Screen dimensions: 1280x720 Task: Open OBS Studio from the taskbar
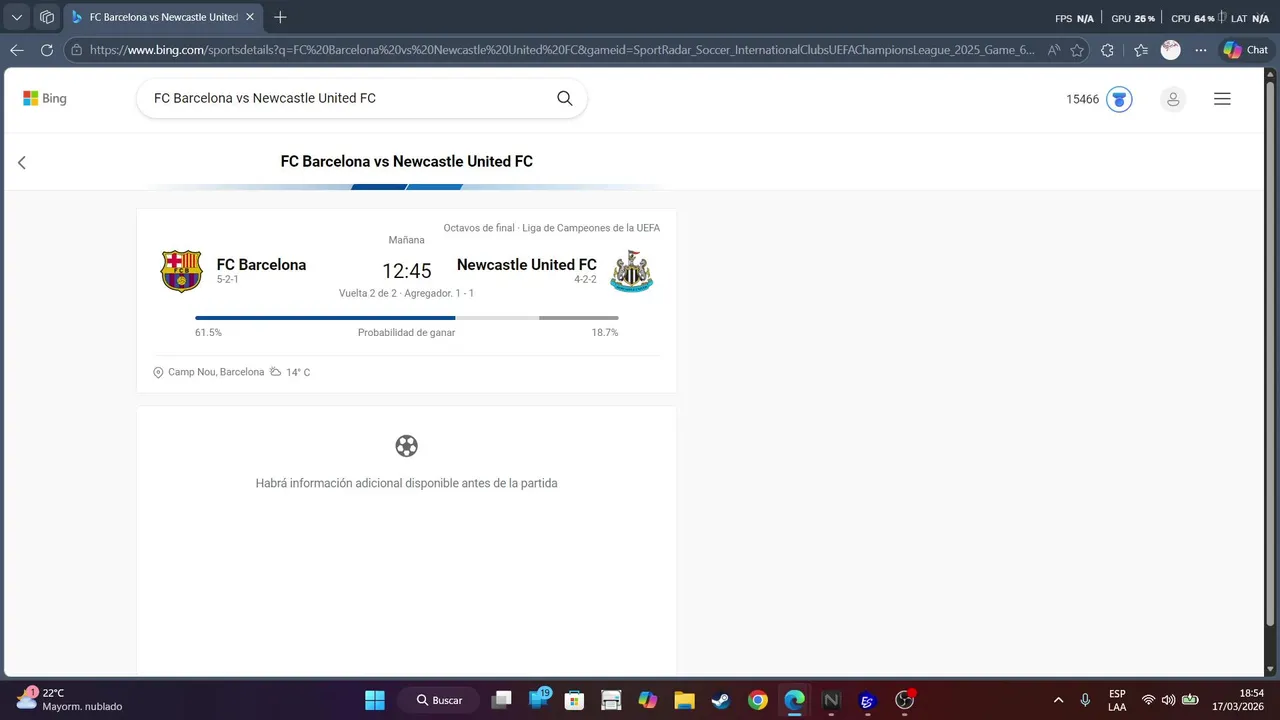[904, 700]
